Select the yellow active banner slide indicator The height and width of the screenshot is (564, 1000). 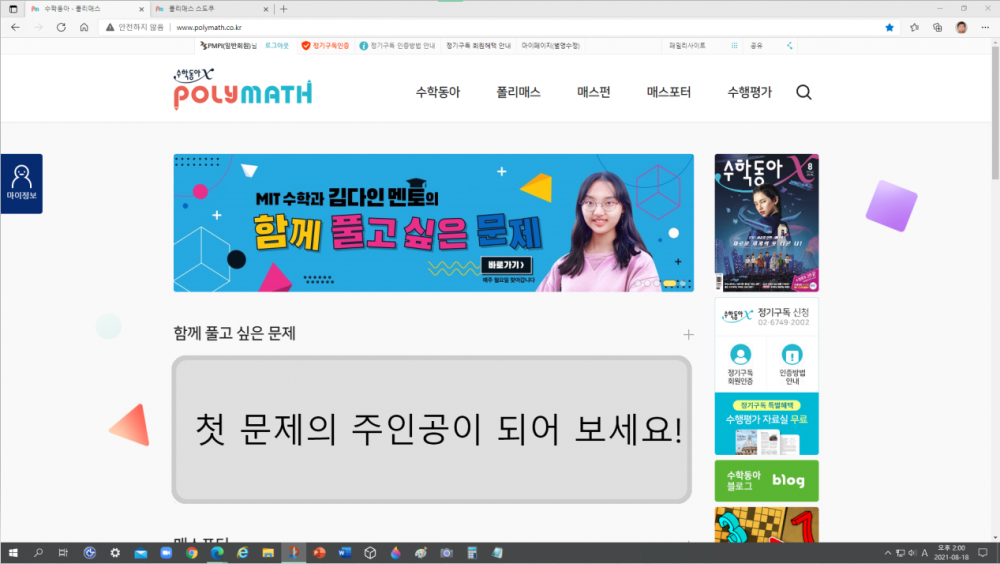[670, 283]
